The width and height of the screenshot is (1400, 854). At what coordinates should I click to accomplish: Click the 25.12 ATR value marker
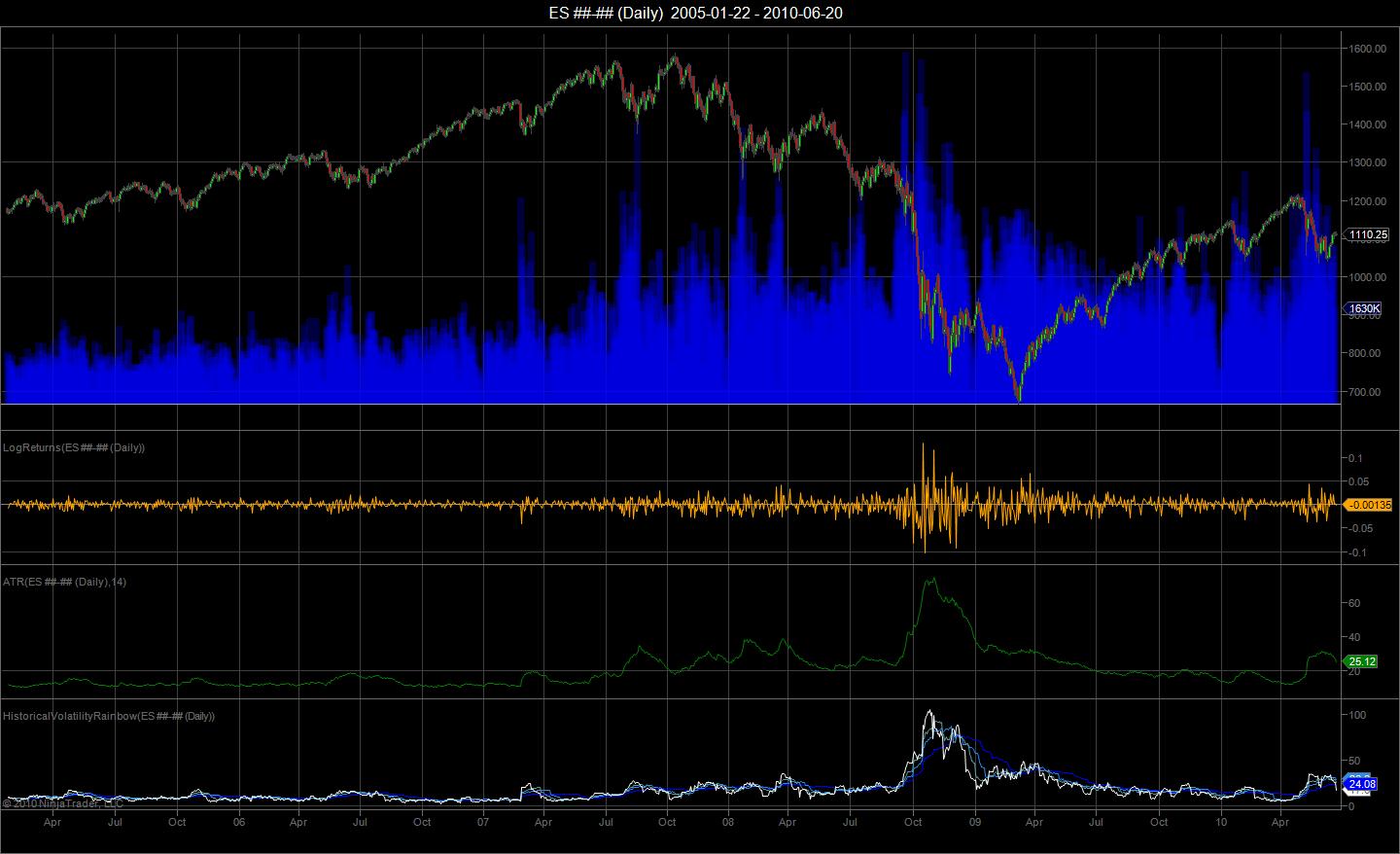tap(1363, 661)
